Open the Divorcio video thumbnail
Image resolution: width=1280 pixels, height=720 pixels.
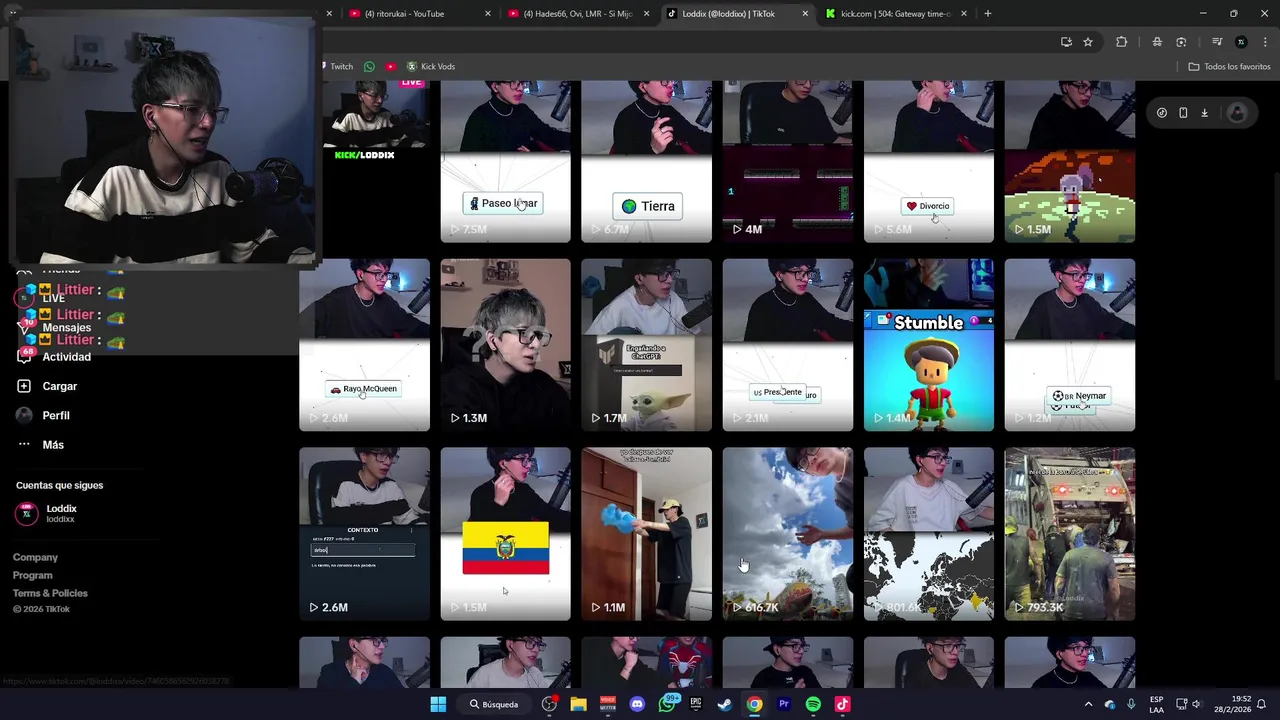(x=929, y=162)
